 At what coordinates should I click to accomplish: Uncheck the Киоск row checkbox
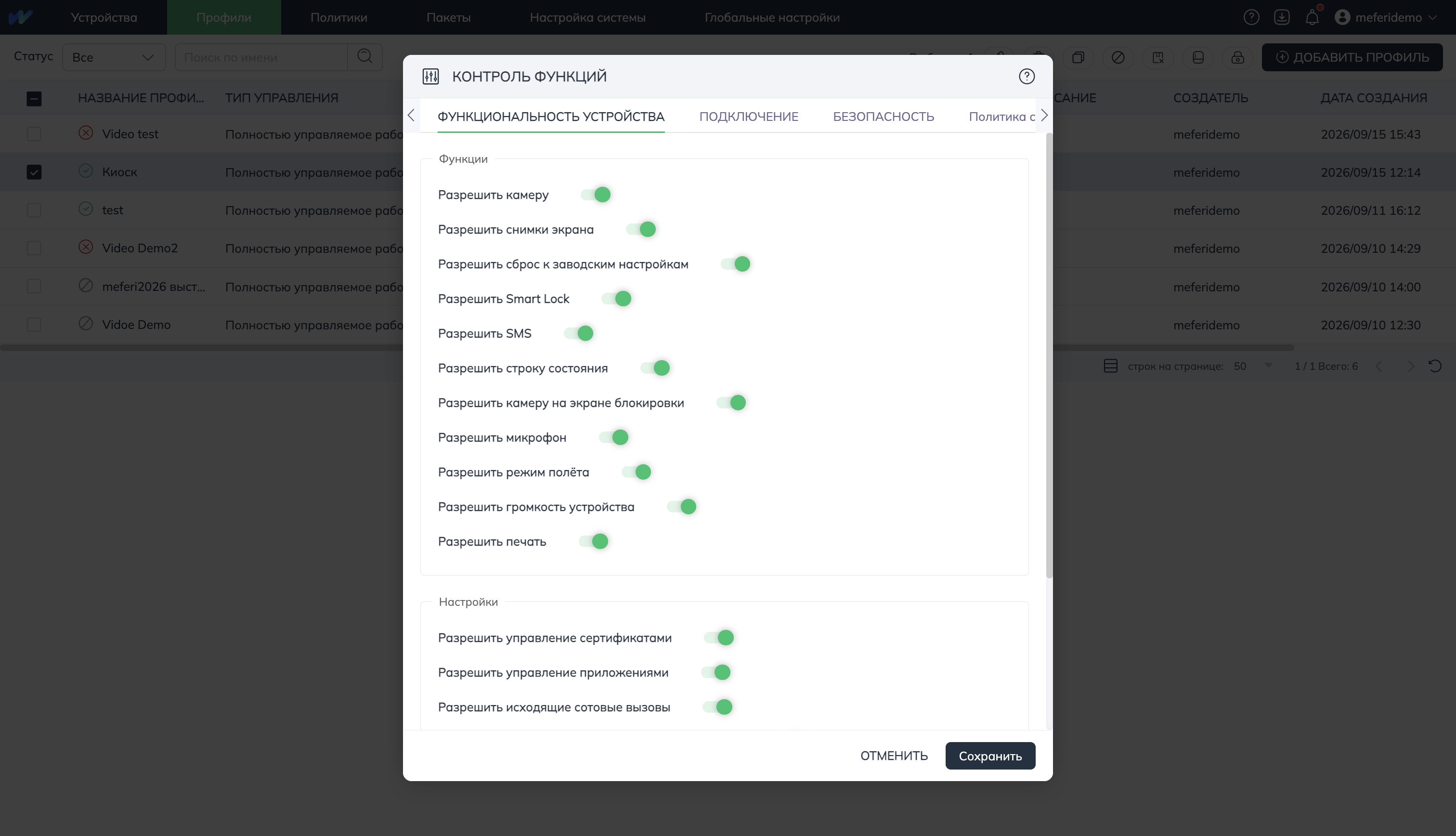[x=34, y=171]
